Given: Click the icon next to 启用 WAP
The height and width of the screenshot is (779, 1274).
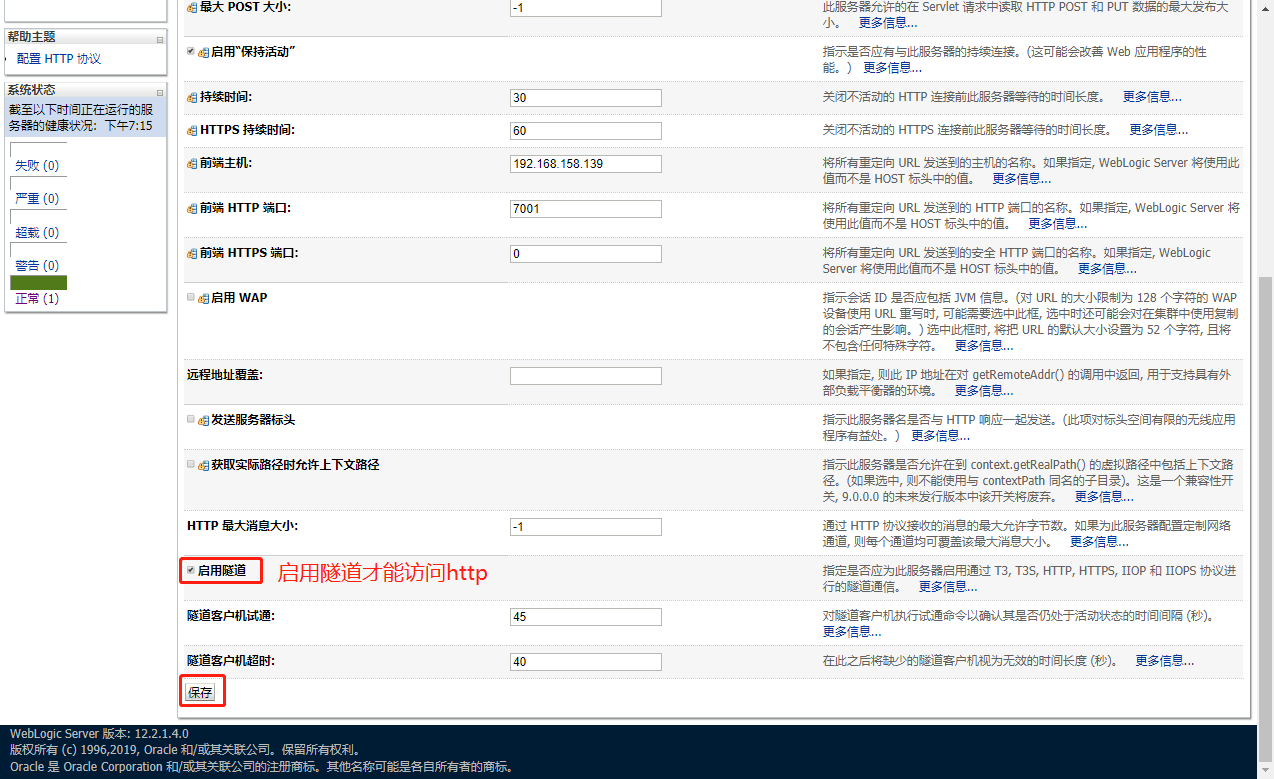Looking at the screenshot, I should point(204,298).
